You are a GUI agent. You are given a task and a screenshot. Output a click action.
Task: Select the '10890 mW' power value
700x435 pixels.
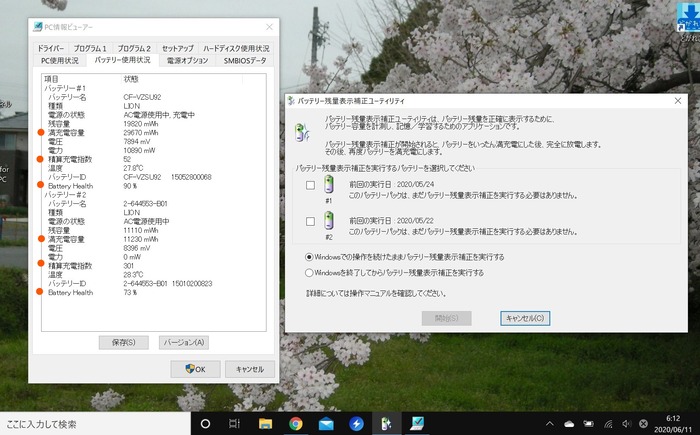click(x=139, y=151)
